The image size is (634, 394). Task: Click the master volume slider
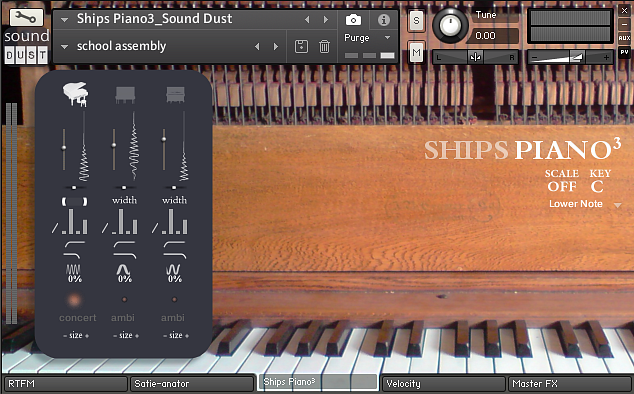pos(571,57)
